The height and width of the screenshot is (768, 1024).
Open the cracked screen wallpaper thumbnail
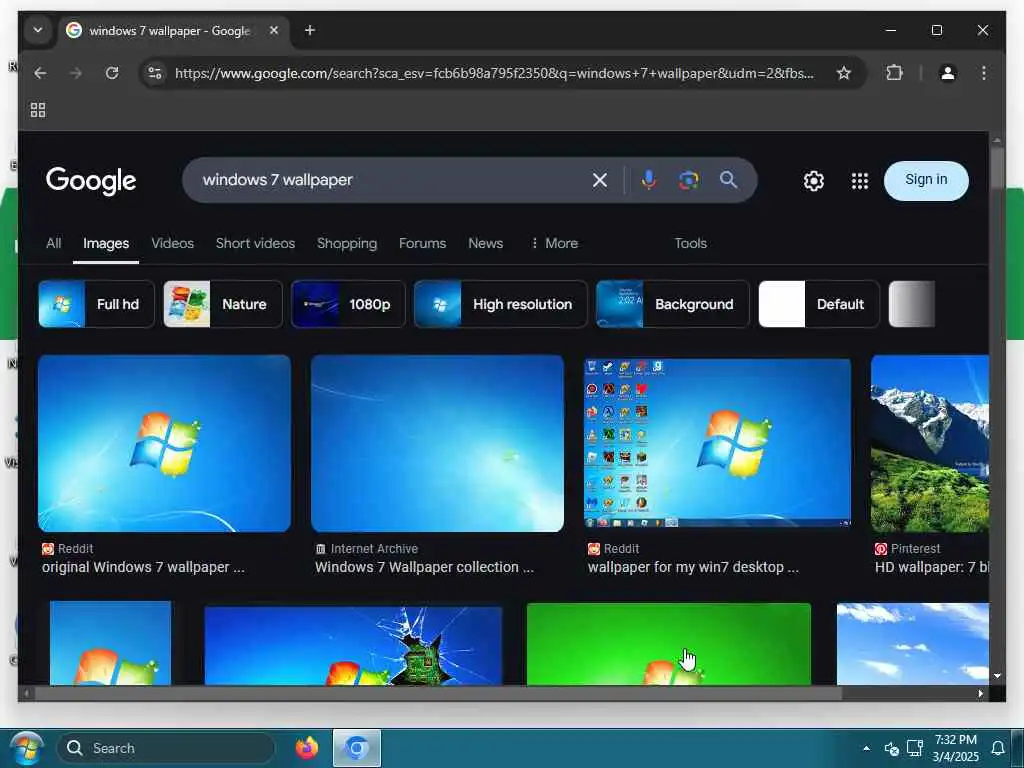pos(353,645)
